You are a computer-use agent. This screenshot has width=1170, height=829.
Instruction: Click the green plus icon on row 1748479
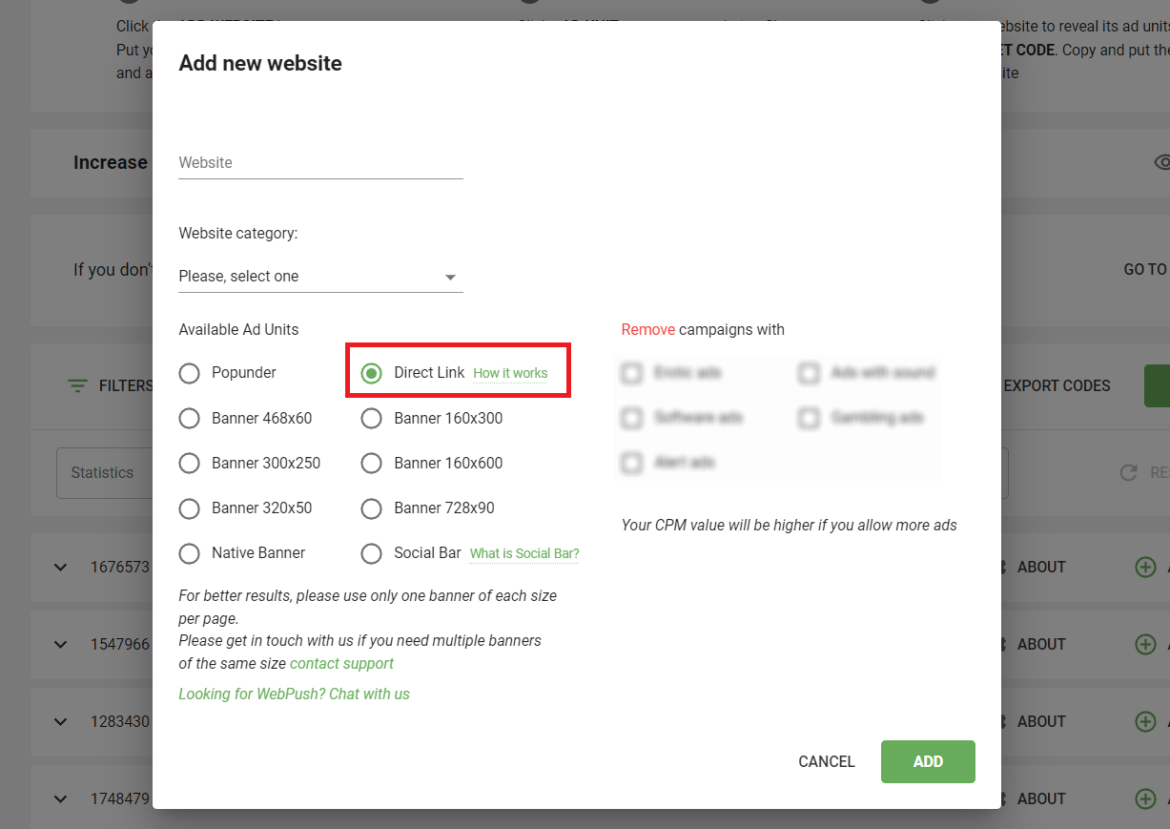1145,798
